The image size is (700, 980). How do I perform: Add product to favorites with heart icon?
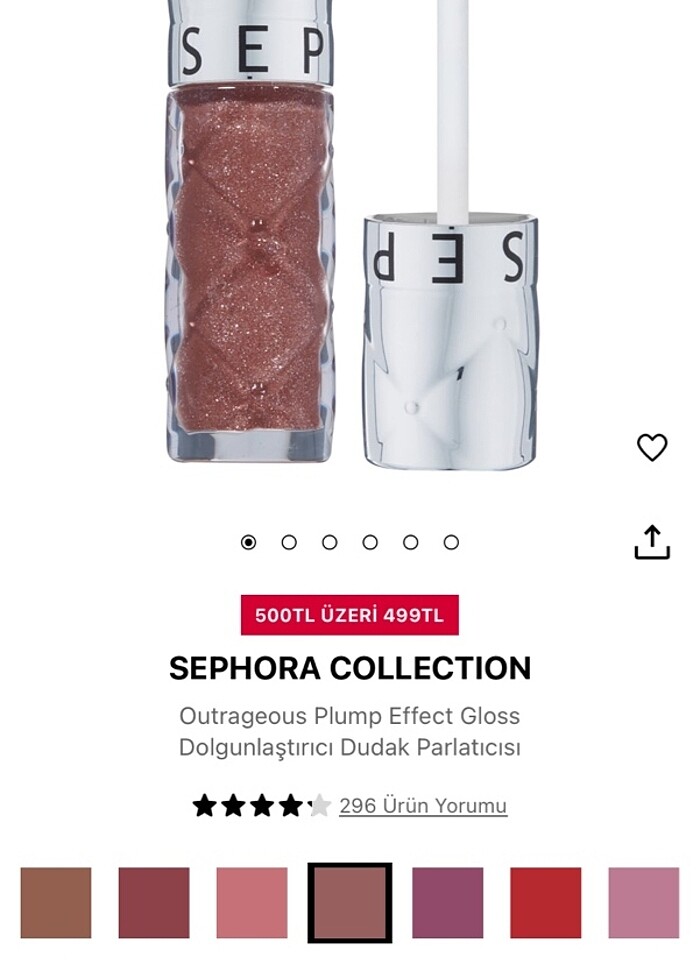(652, 447)
